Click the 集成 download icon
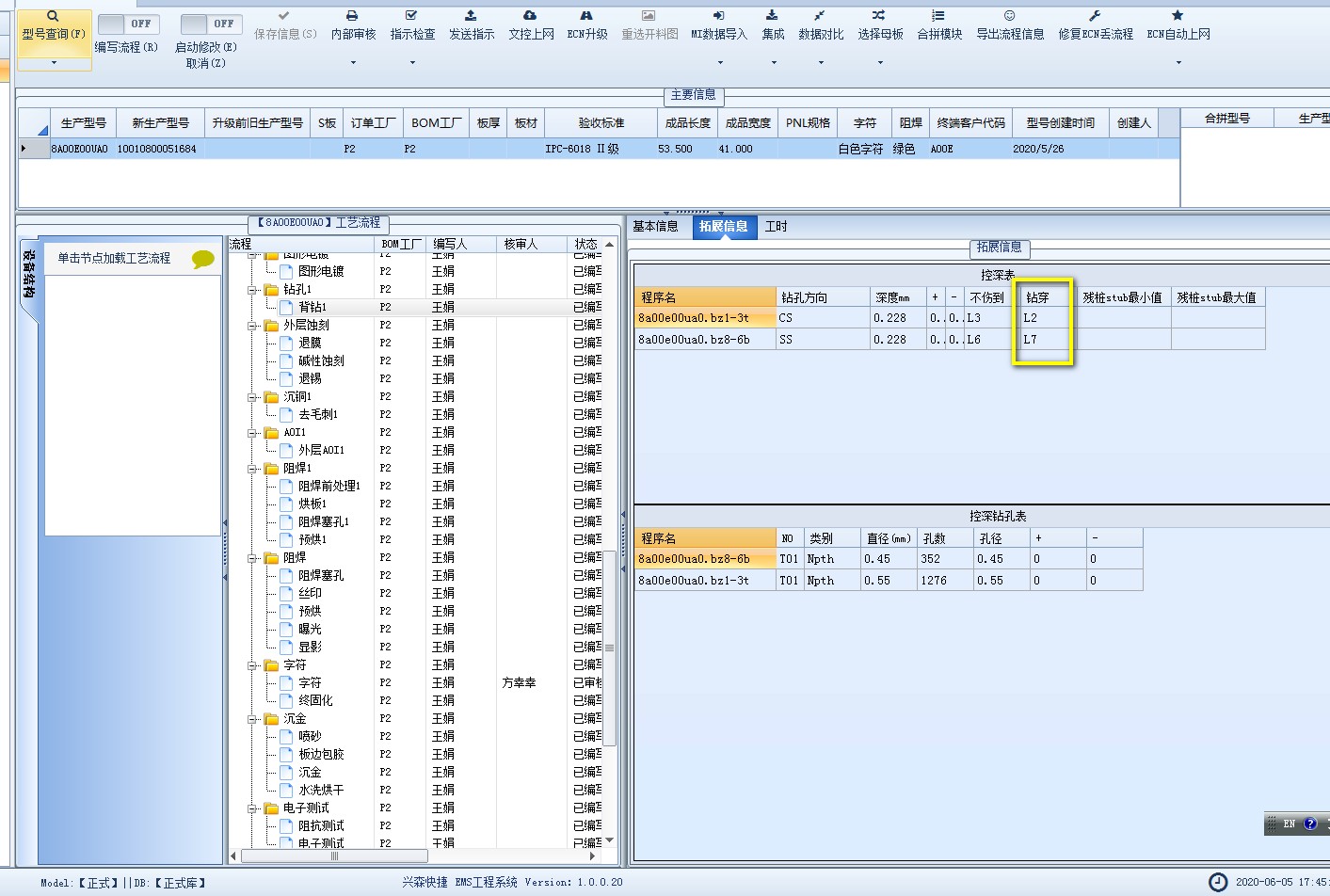The height and width of the screenshot is (896, 1330). [x=772, y=16]
